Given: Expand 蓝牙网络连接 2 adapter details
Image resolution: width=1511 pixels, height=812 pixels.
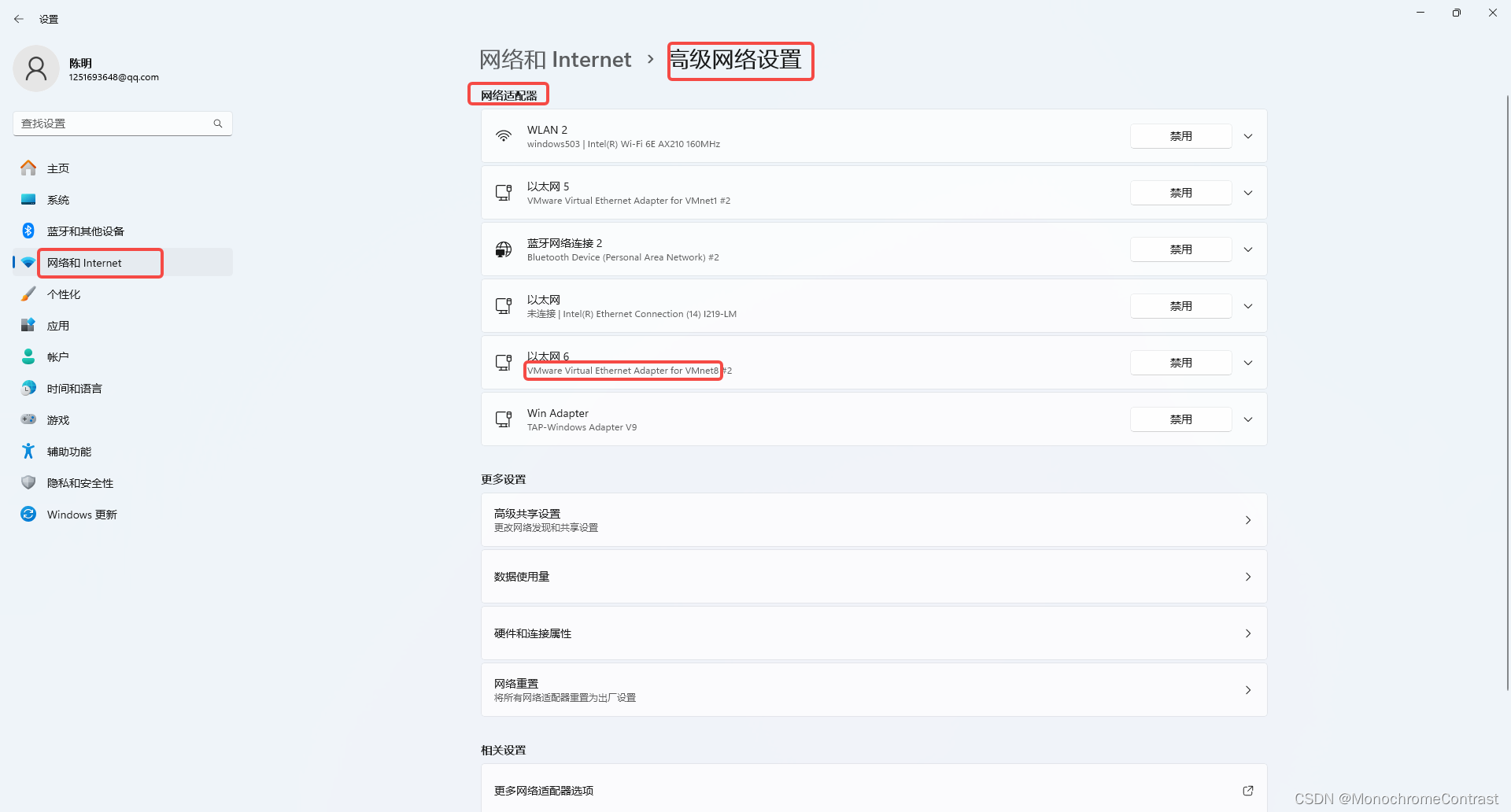Looking at the screenshot, I should click(x=1248, y=249).
